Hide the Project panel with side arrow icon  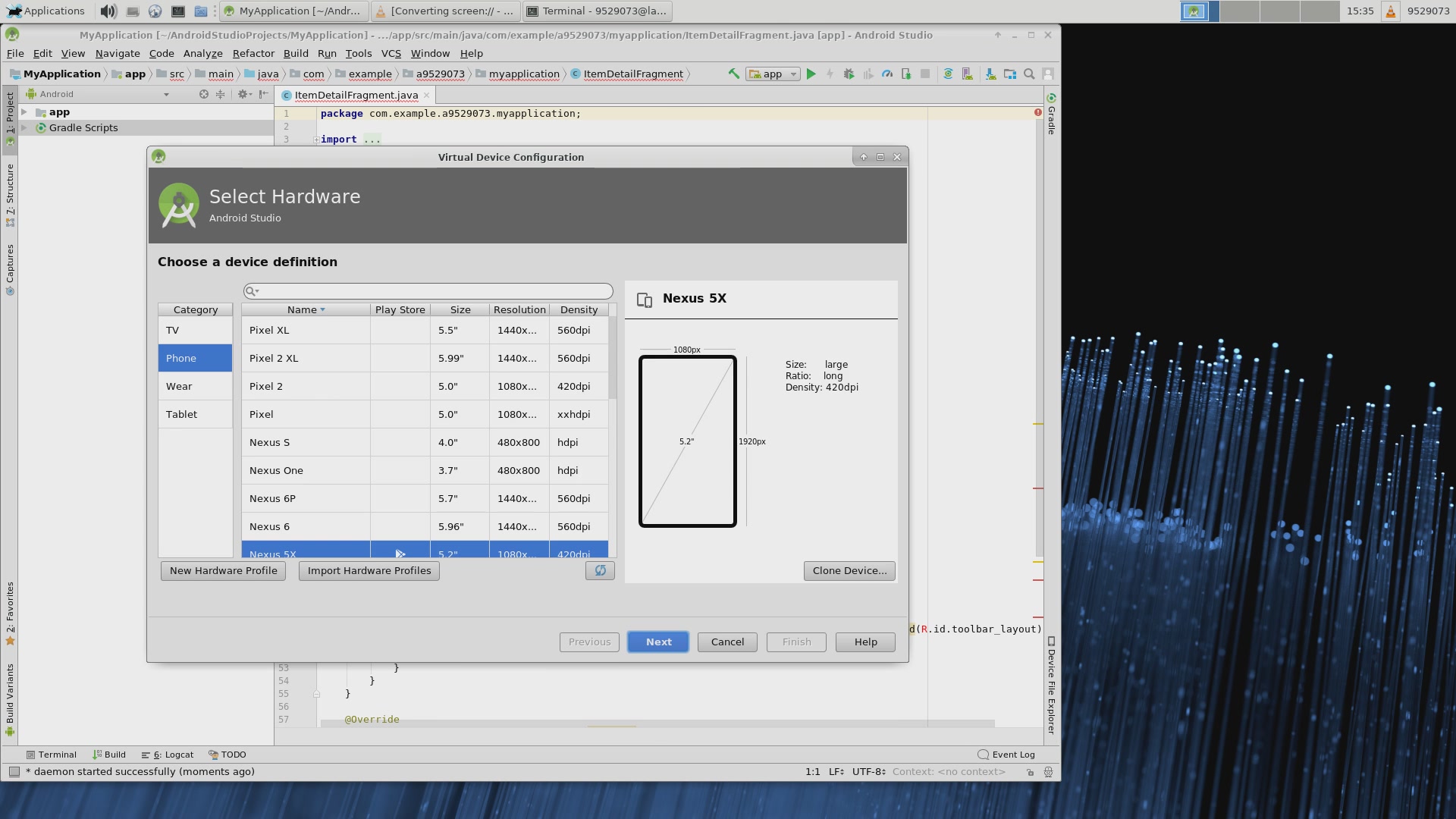click(x=262, y=94)
